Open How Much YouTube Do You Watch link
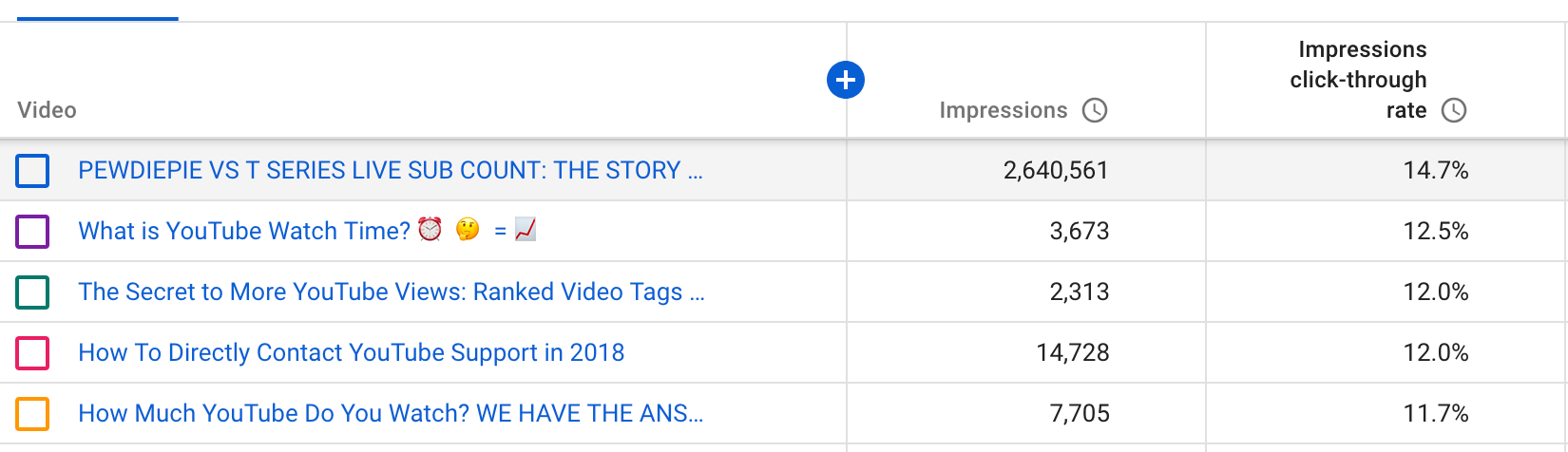This screenshot has width=1568, height=452. pos(391,413)
